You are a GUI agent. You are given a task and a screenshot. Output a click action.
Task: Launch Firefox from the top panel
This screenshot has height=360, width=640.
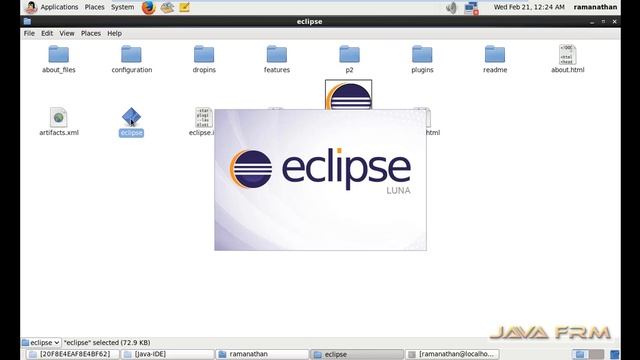tap(149, 7)
